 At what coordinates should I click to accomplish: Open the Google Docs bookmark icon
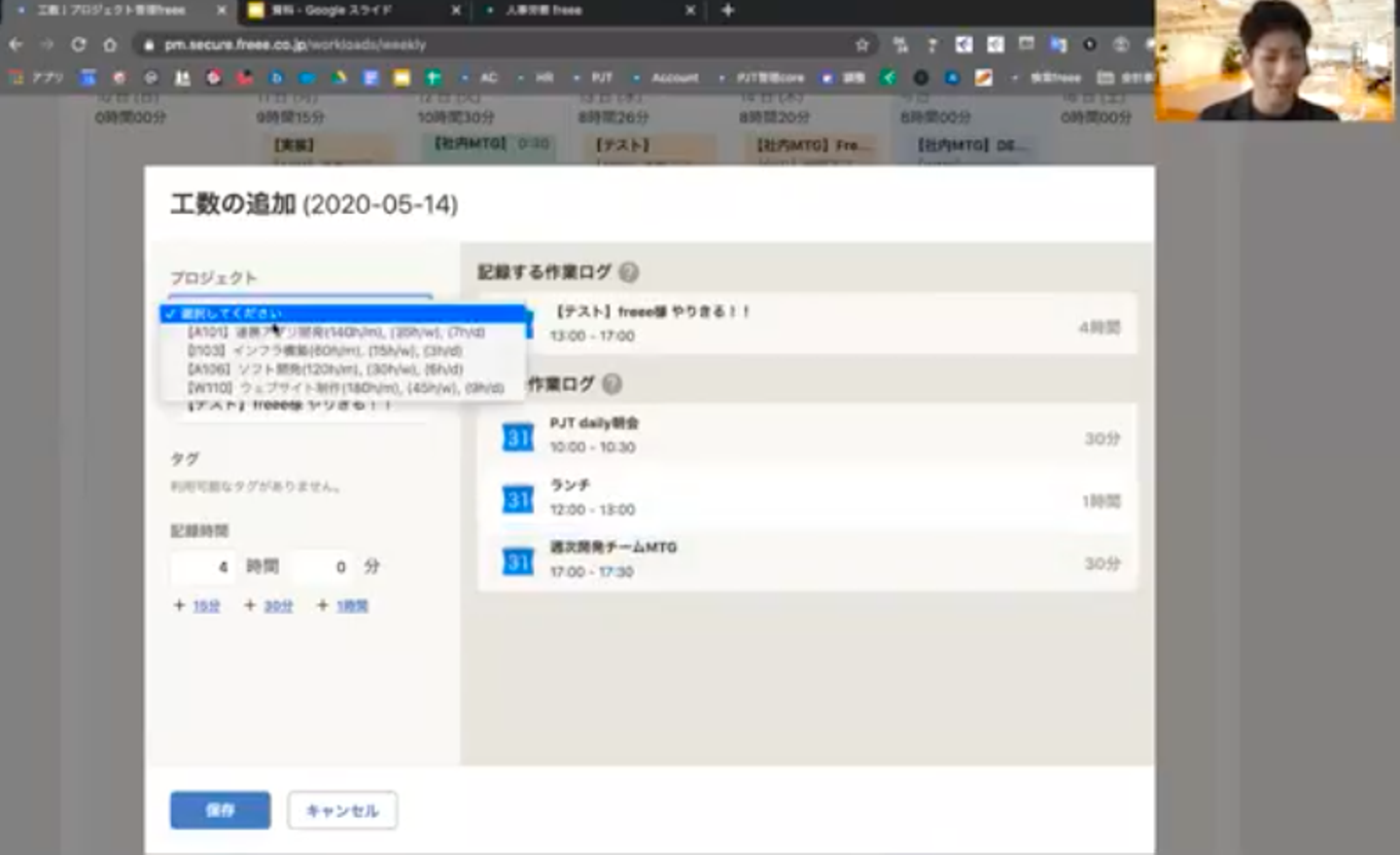(370, 78)
